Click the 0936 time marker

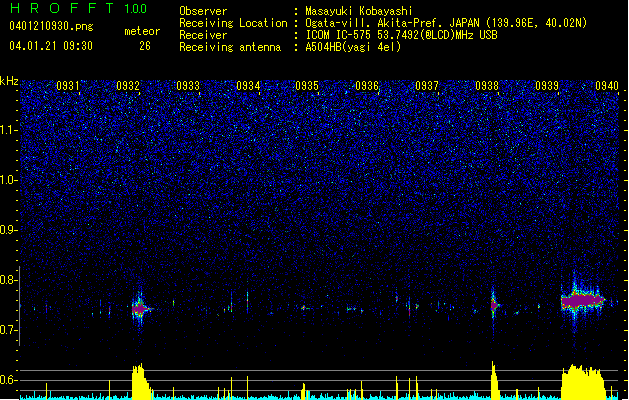[367, 85]
